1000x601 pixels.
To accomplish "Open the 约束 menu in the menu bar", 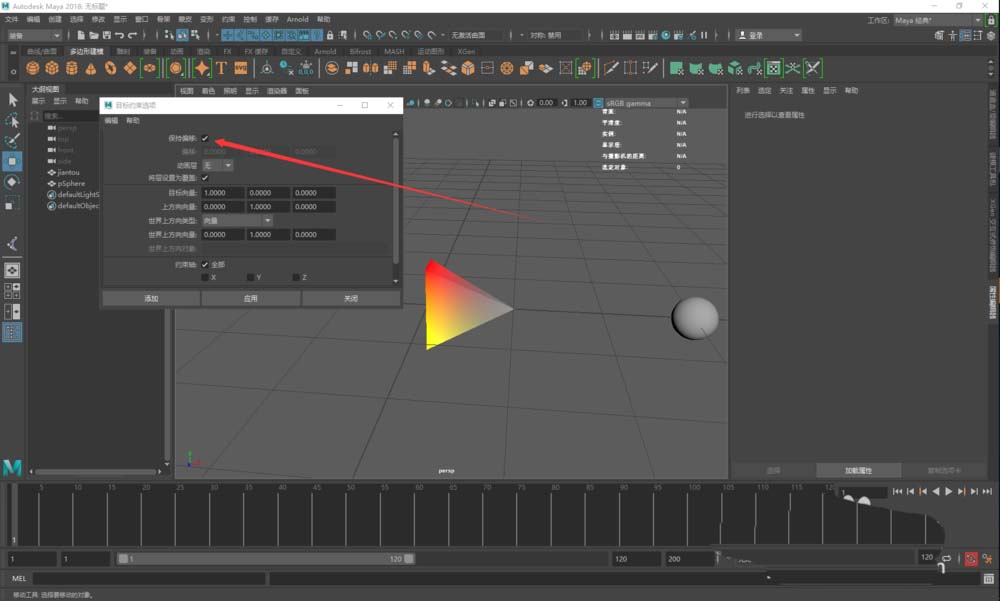I will (x=229, y=19).
